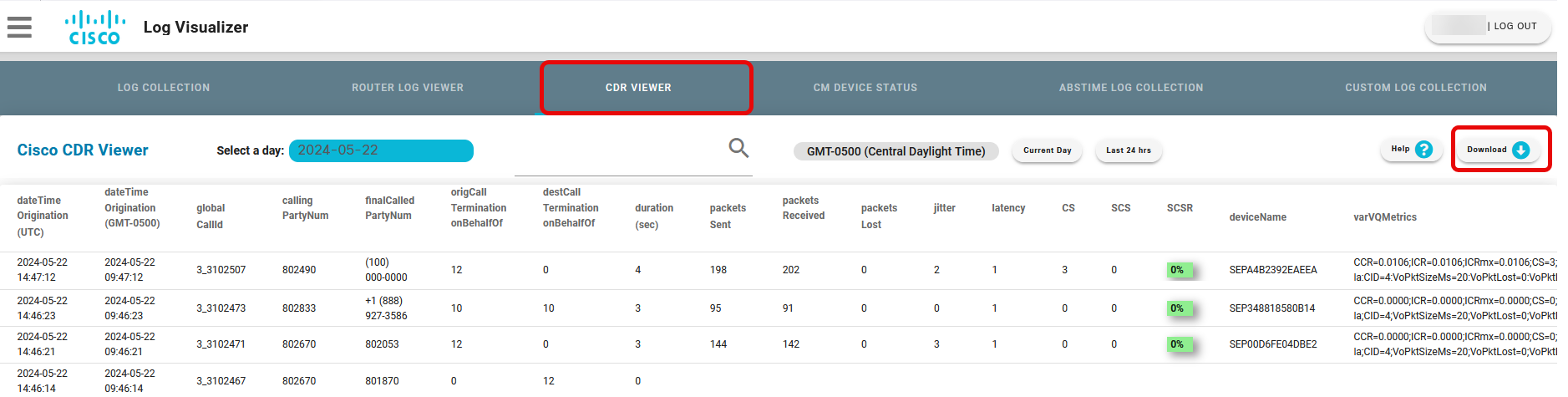Open the Log Collection tab
Image resolution: width=1568 pixels, height=397 pixels.
click(x=164, y=87)
